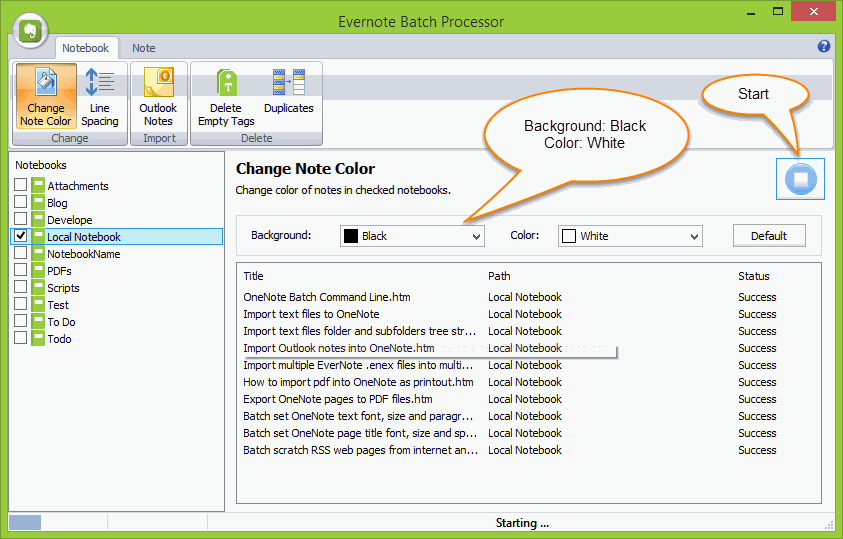
Task: Select row 'Batch set OneNote text font'
Action: pyautogui.click(x=528, y=416)
